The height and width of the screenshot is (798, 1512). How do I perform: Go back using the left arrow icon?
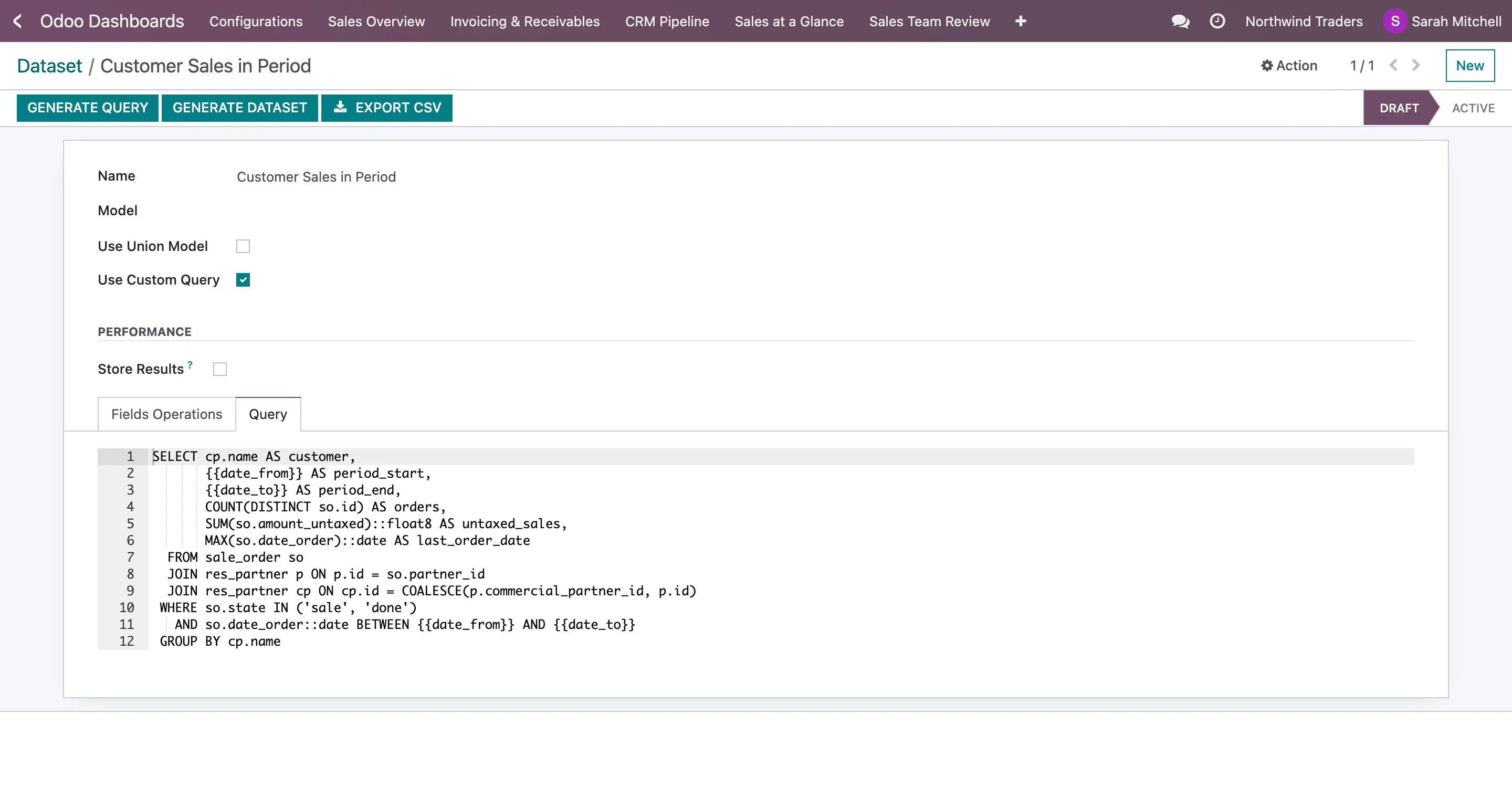(x=18, y=21)
